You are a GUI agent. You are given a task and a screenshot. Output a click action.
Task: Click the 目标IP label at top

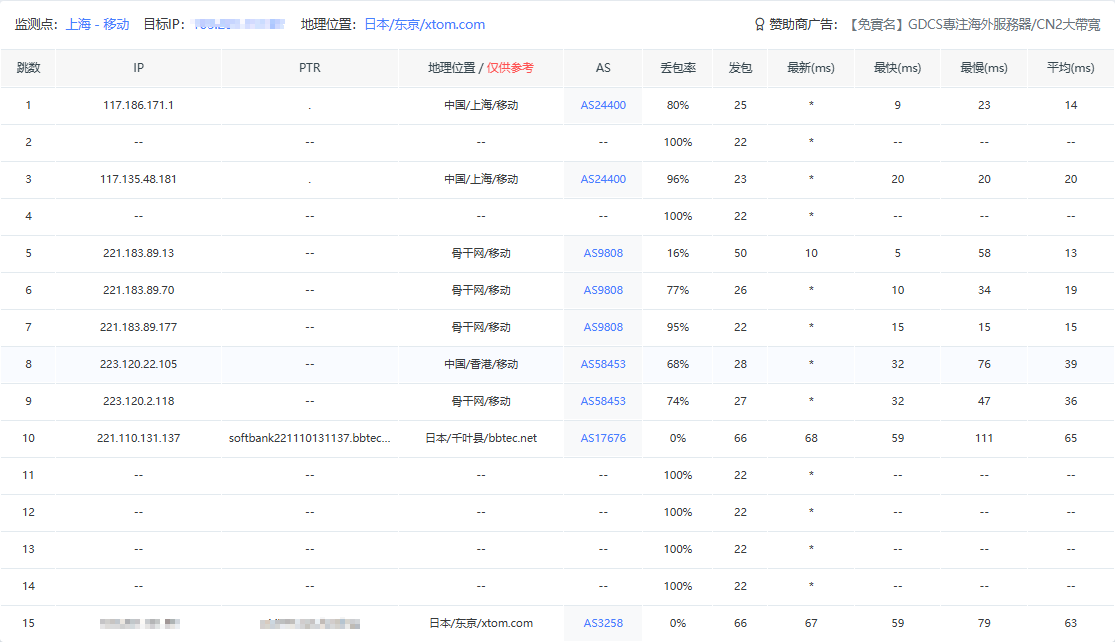pyautogui.click(x=164, y=24)
